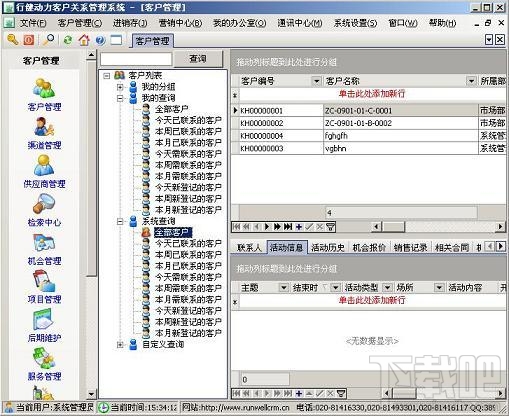Image resolution: width=509 pixels, height=416 pixels.
Task: Click the green refresh icon
Action: click(68, 40)
